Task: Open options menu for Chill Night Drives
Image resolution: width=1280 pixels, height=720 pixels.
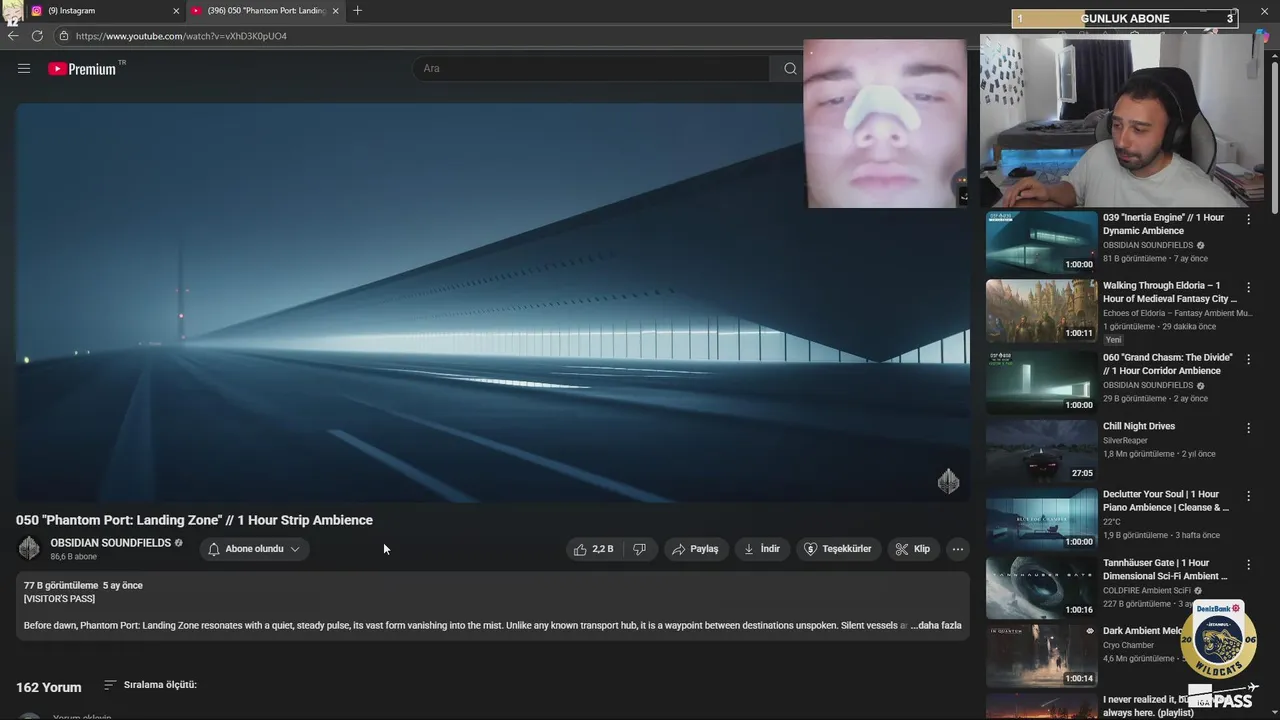Action: [x=1248, y=428]
